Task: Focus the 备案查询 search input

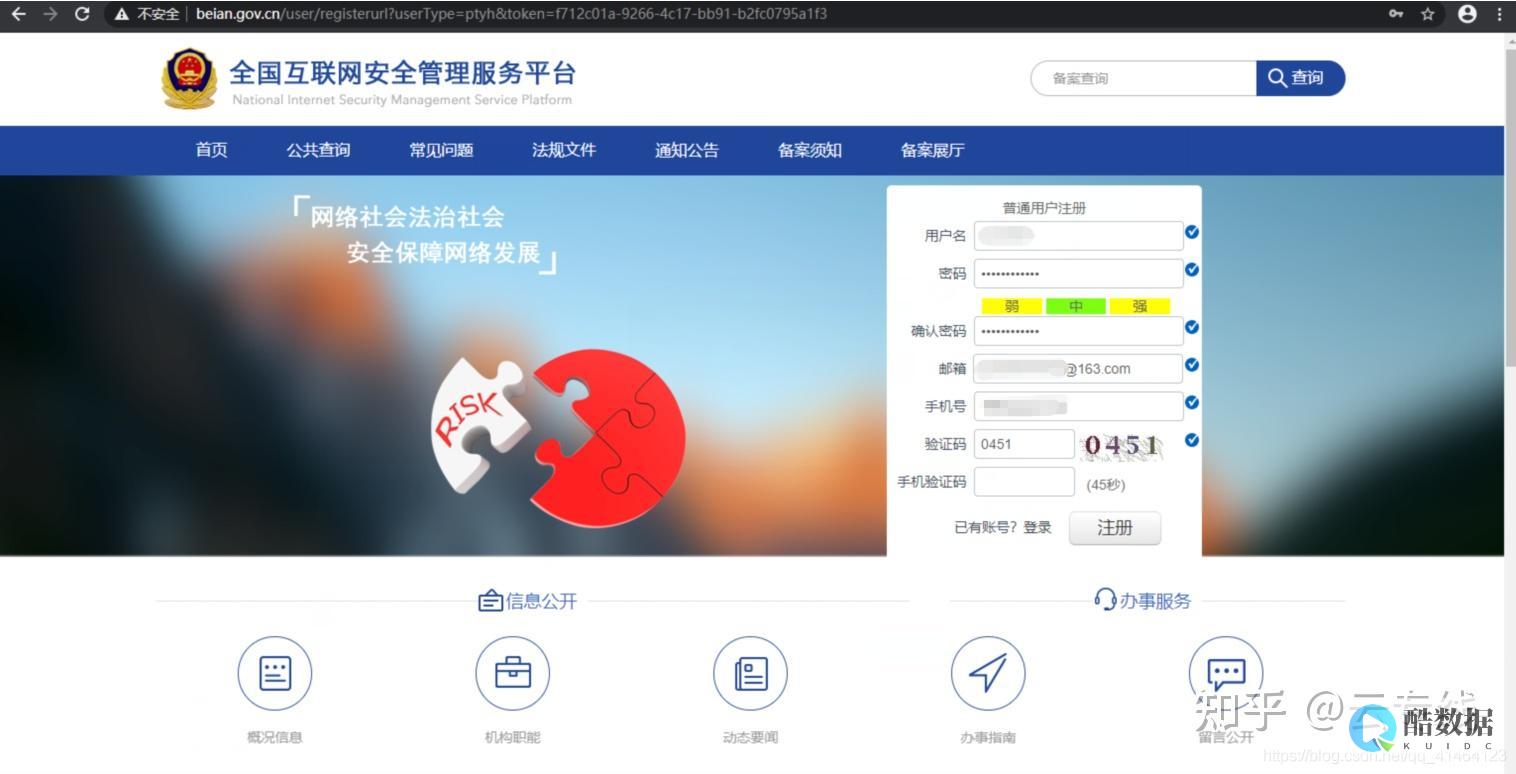Action: [1143, 78]
